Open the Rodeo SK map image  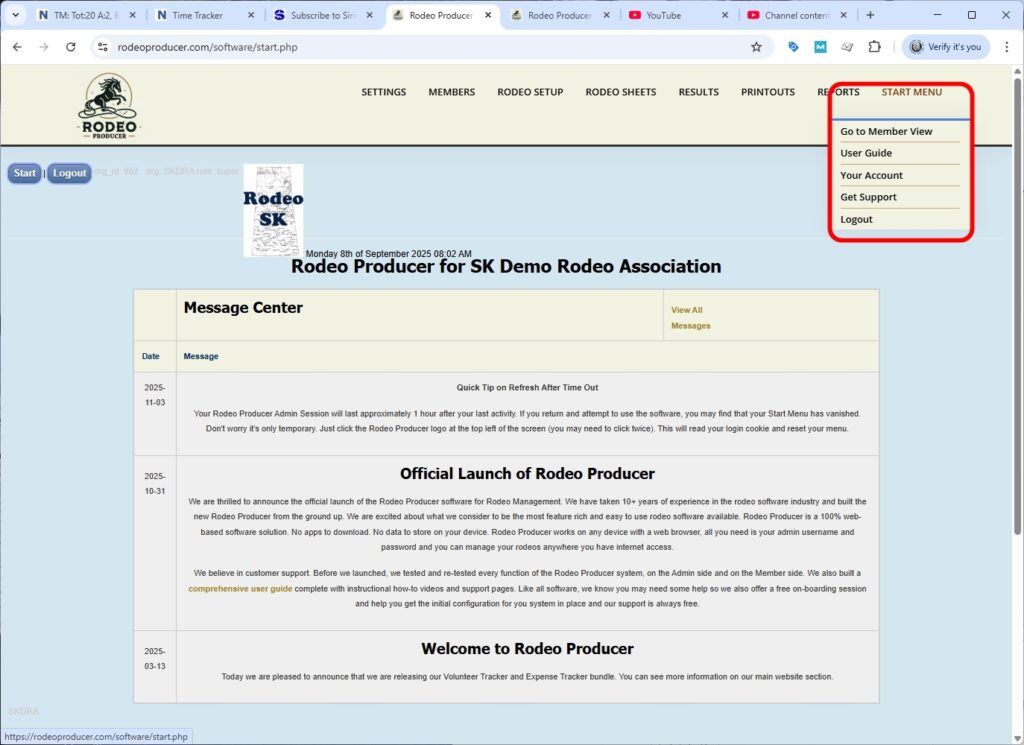pos(272,209)
